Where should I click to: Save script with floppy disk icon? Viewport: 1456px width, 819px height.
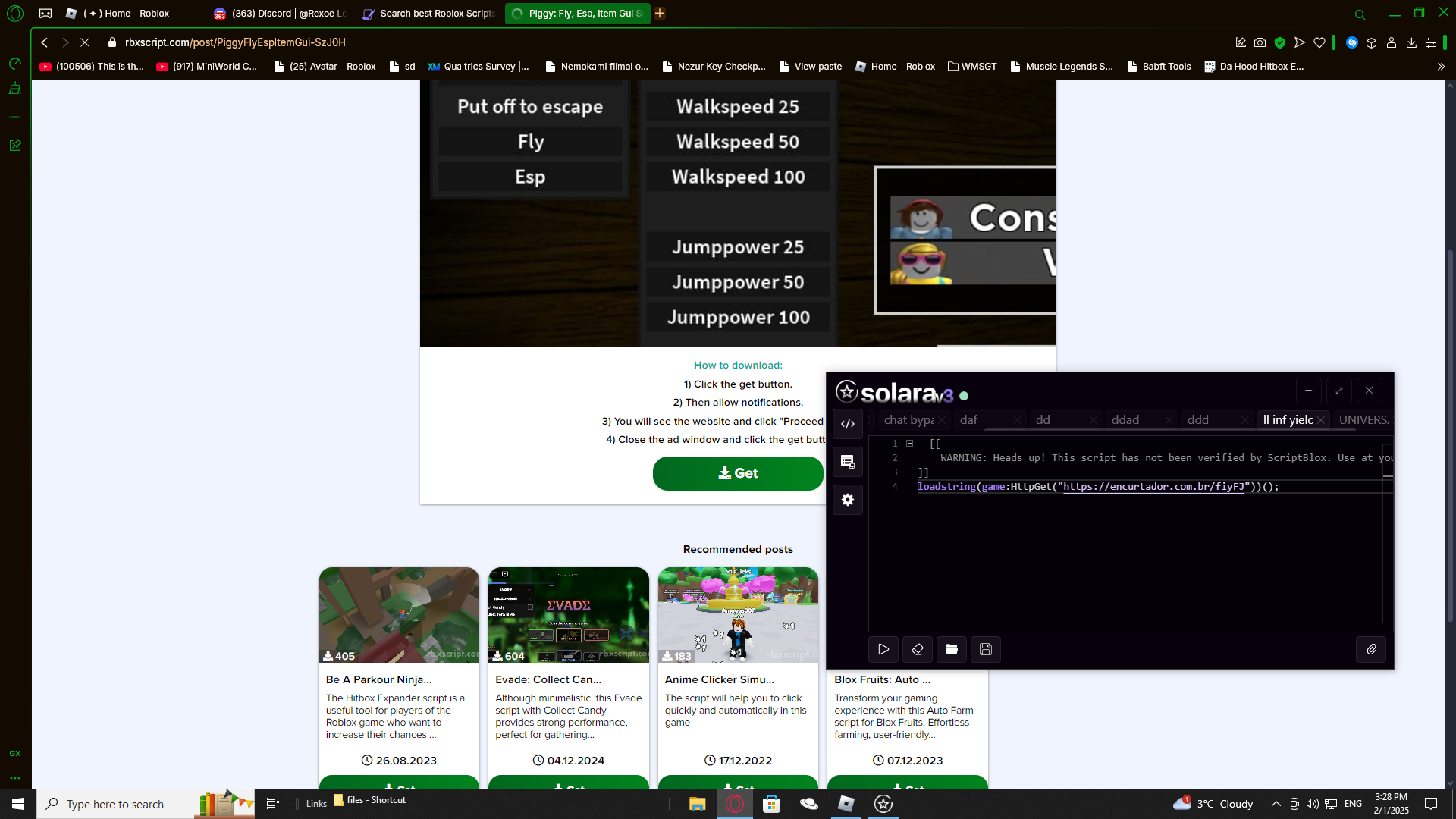pyautogui.click(x=985, y=649)
